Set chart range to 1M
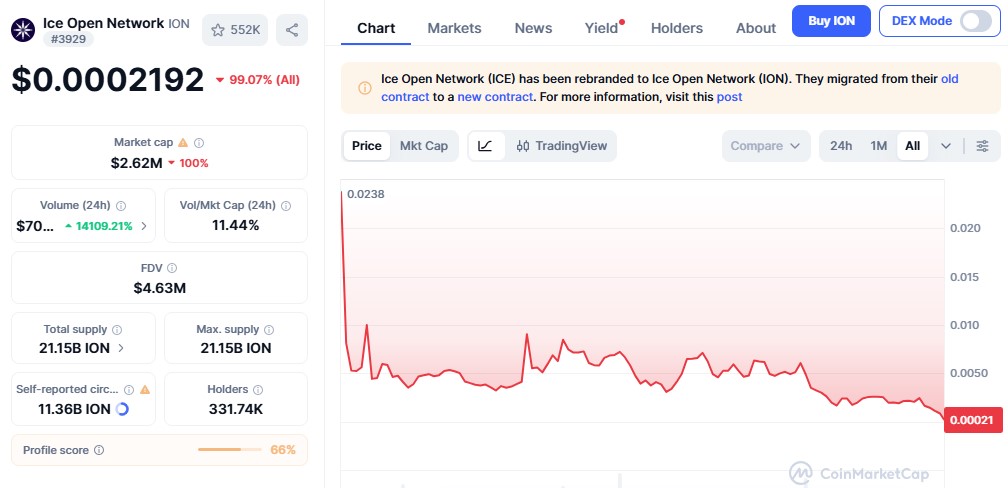This screenshot has height=488, width=1008. (879, 146)
